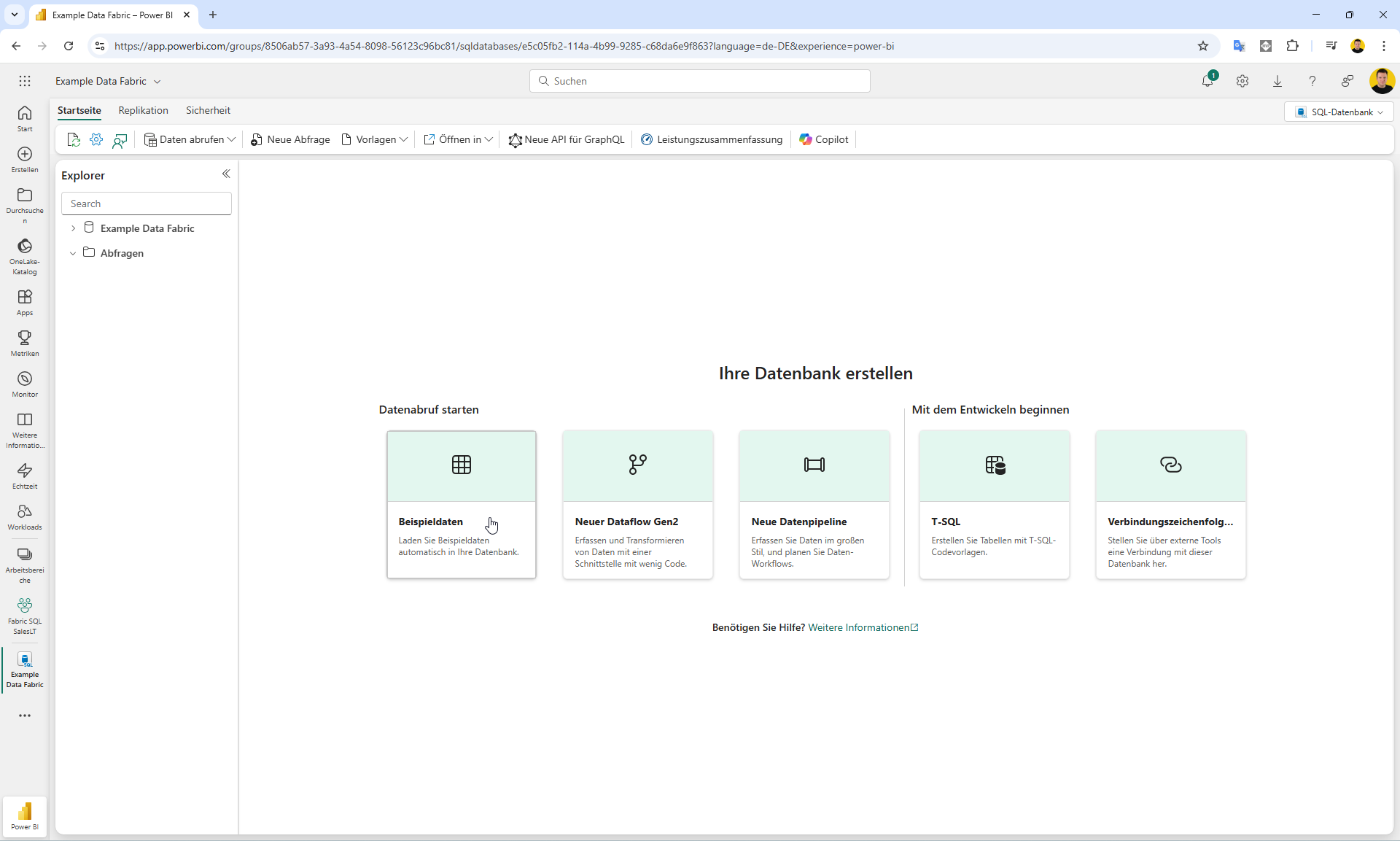Viewport: 1400px width, 841px height.
Task: Open Vorlagen dropdown
Action: [375, 139]
